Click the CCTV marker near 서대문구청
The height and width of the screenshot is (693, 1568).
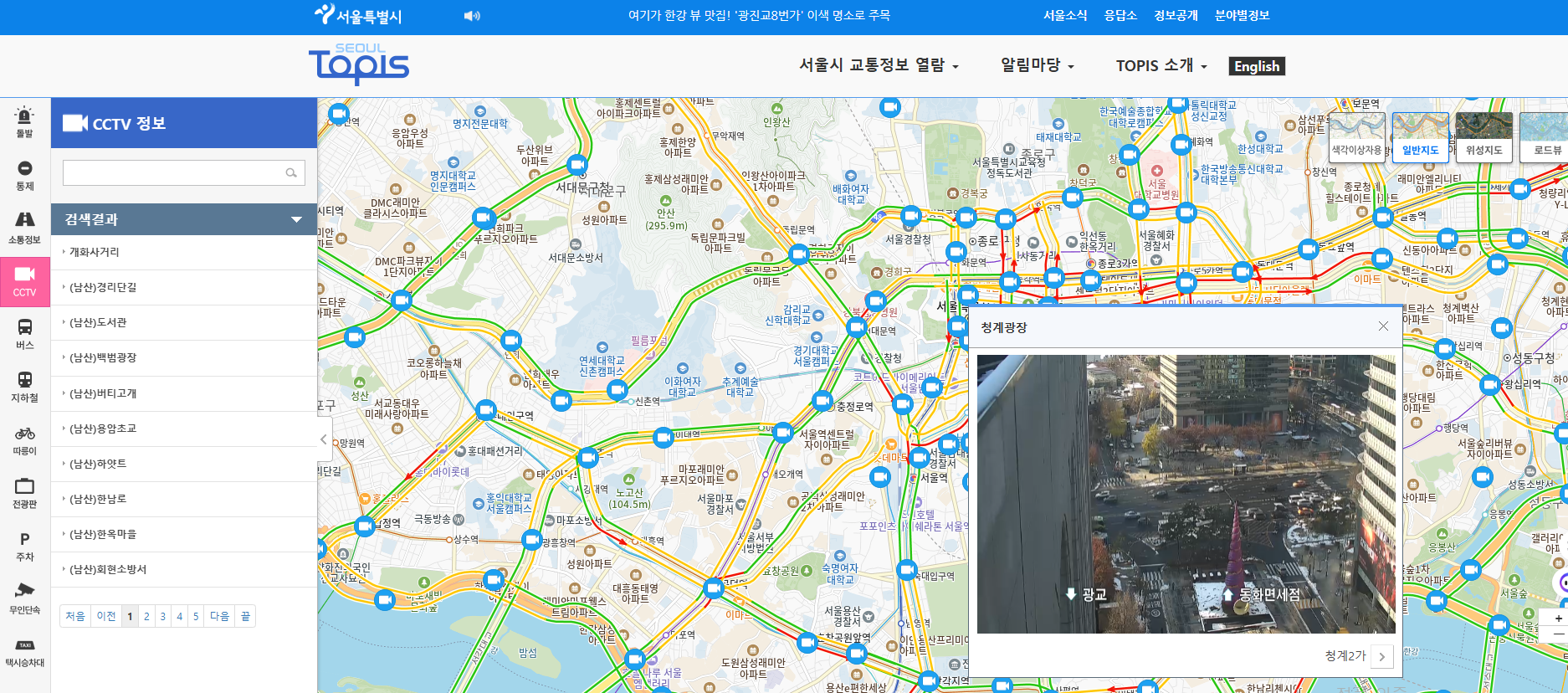click(x=576, y=164)
